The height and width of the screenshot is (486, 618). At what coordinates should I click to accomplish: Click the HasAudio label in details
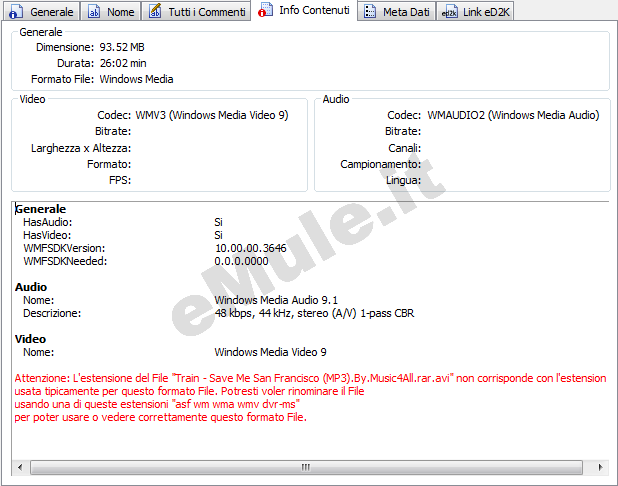[48, 222]
